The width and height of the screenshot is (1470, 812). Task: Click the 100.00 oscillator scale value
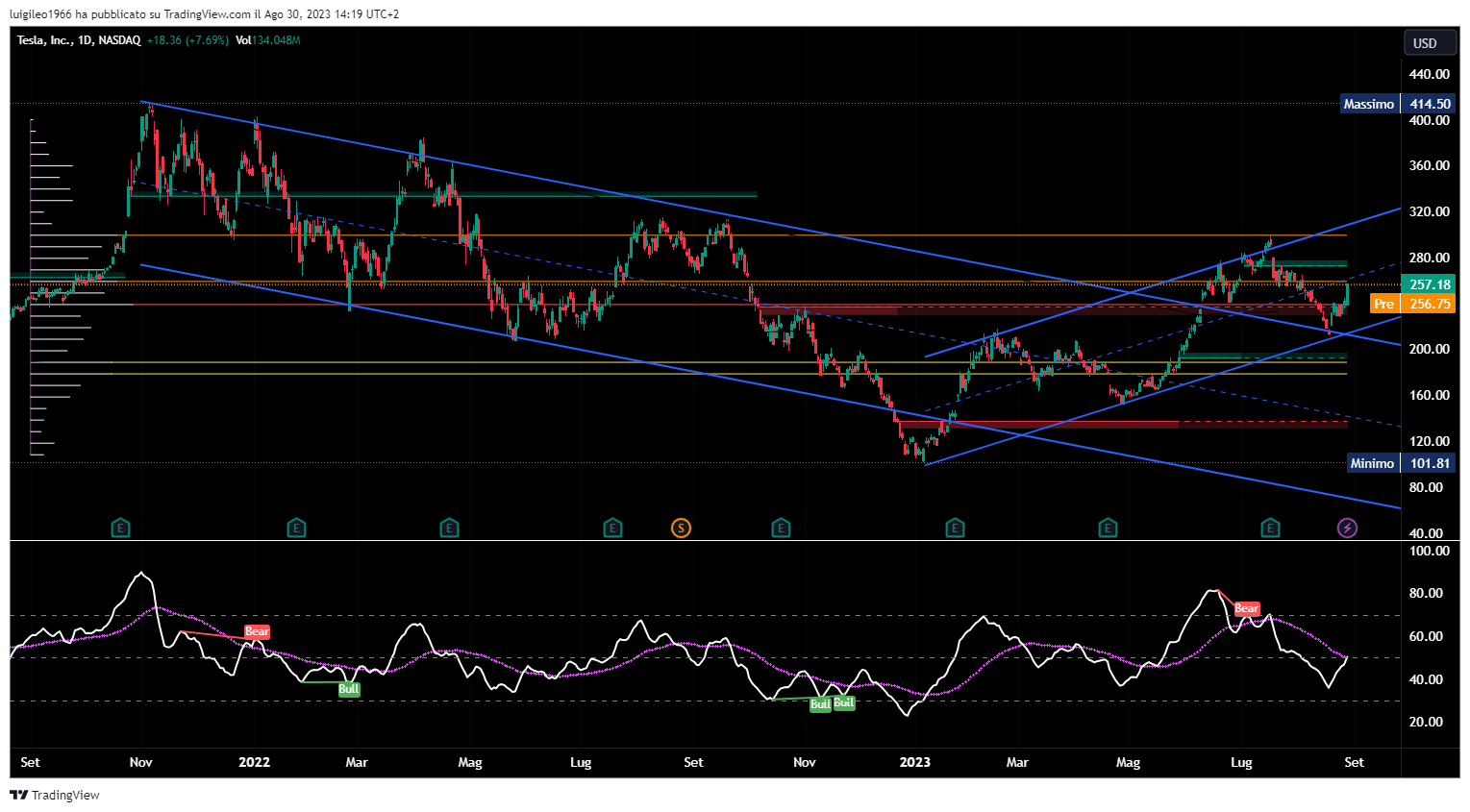click(x=1429, y=551)
